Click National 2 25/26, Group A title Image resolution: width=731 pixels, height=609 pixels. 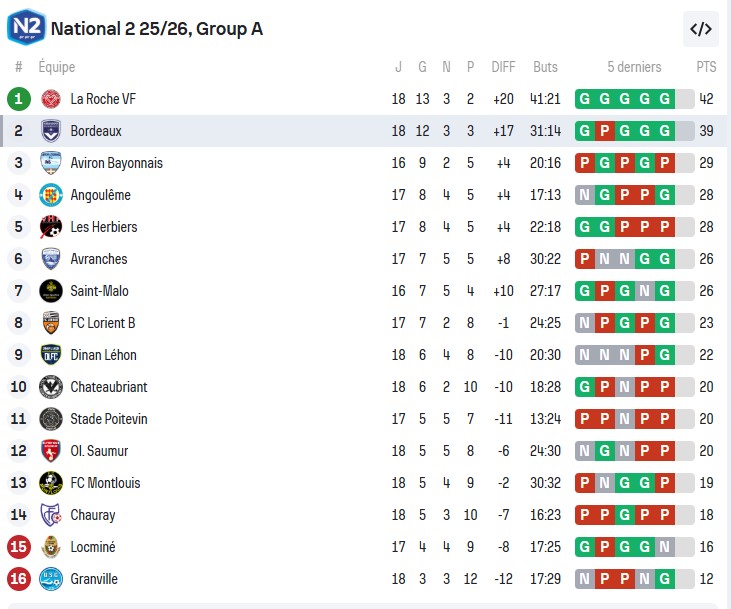click(x=156, y=28)
